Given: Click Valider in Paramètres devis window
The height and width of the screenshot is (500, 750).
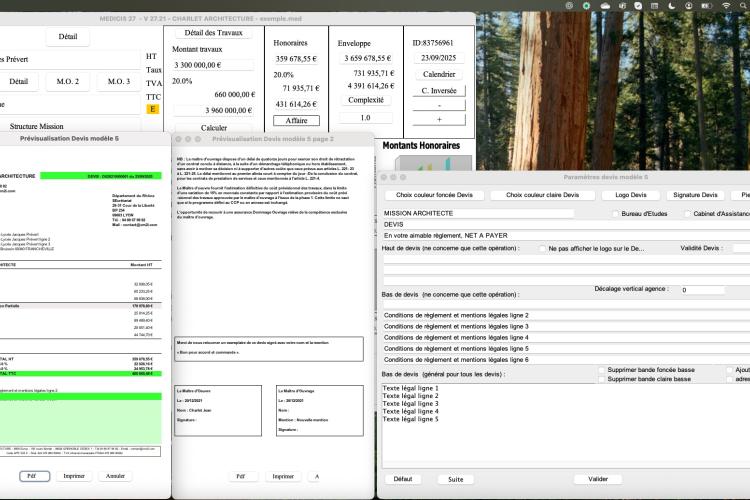Looking at the screenshot, I should coord(598,479).
